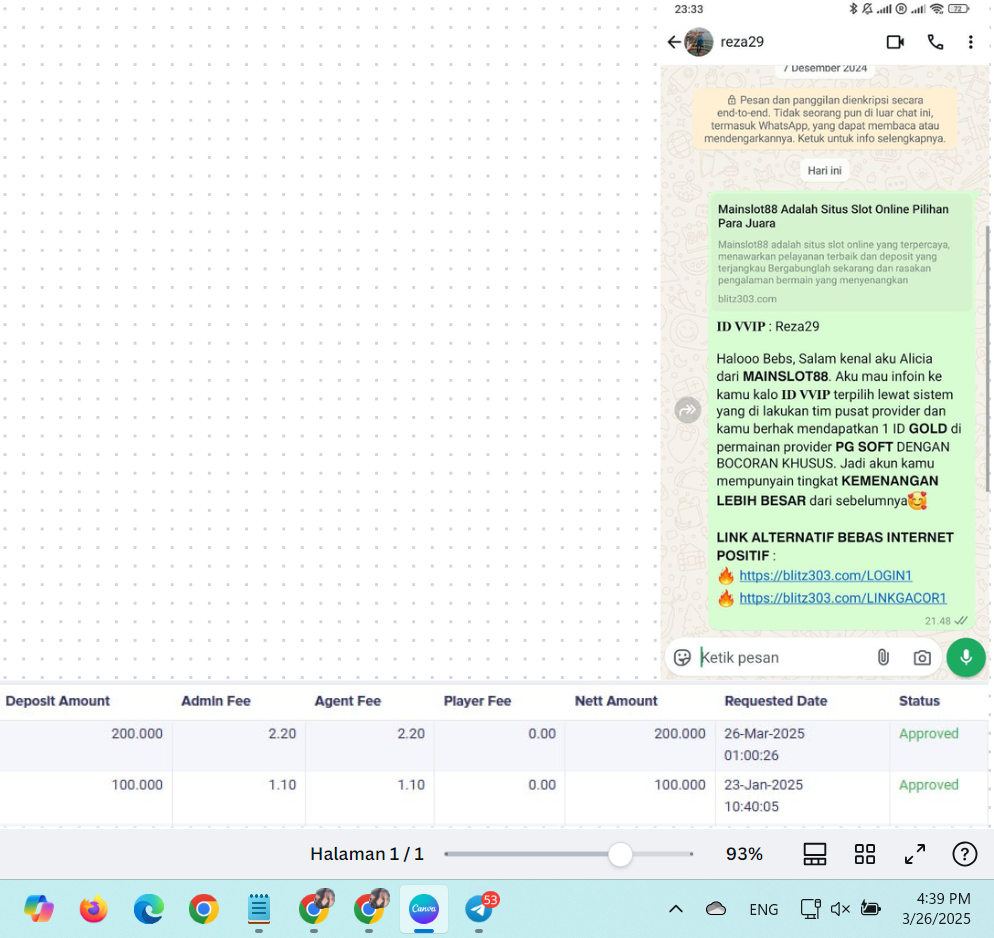The image size is (994, 938).
Task: Open Google Chrome in the taskbar
Action: click(x=203, y=909)
